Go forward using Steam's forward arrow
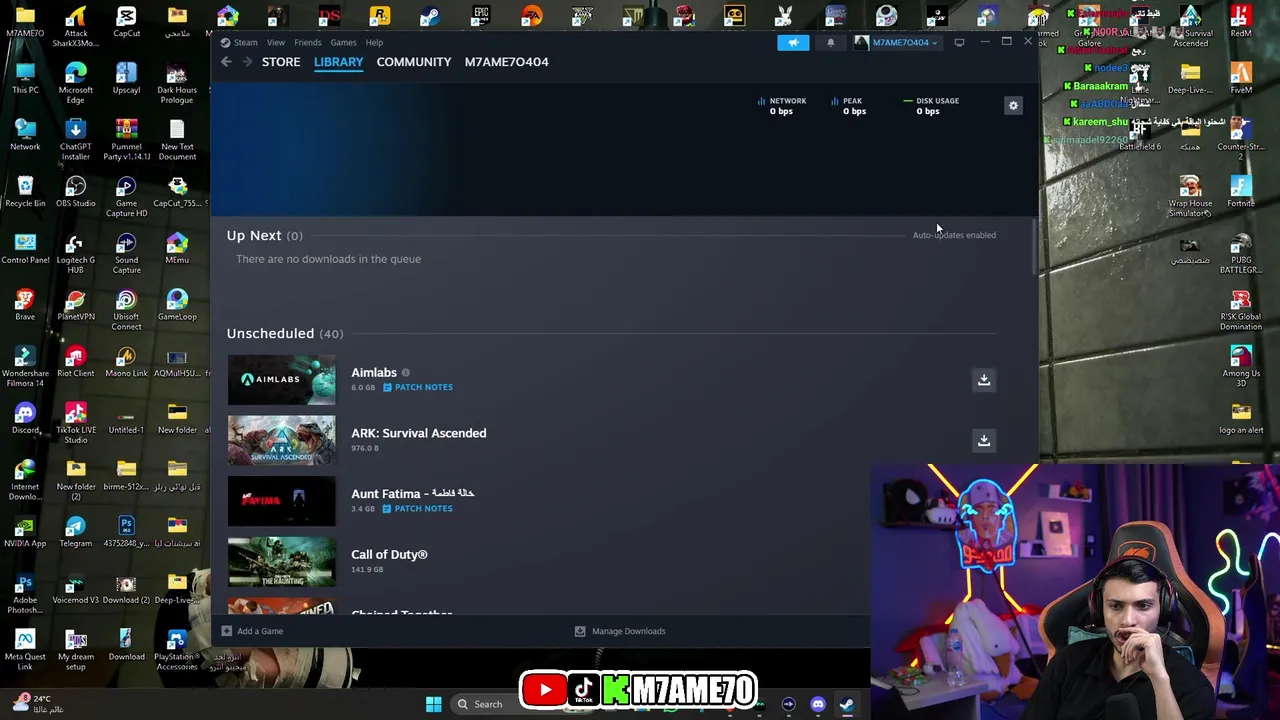1280x720 pixels. 247,62
